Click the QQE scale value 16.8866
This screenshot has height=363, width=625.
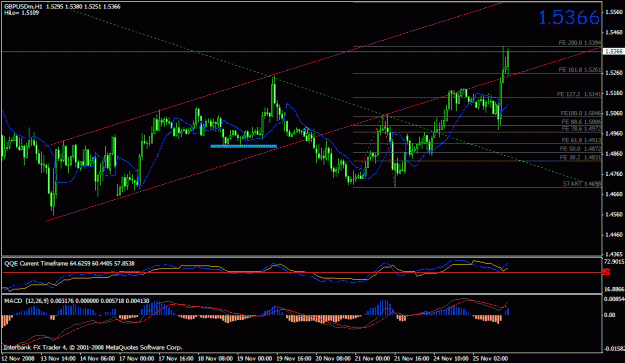[614, 290]
